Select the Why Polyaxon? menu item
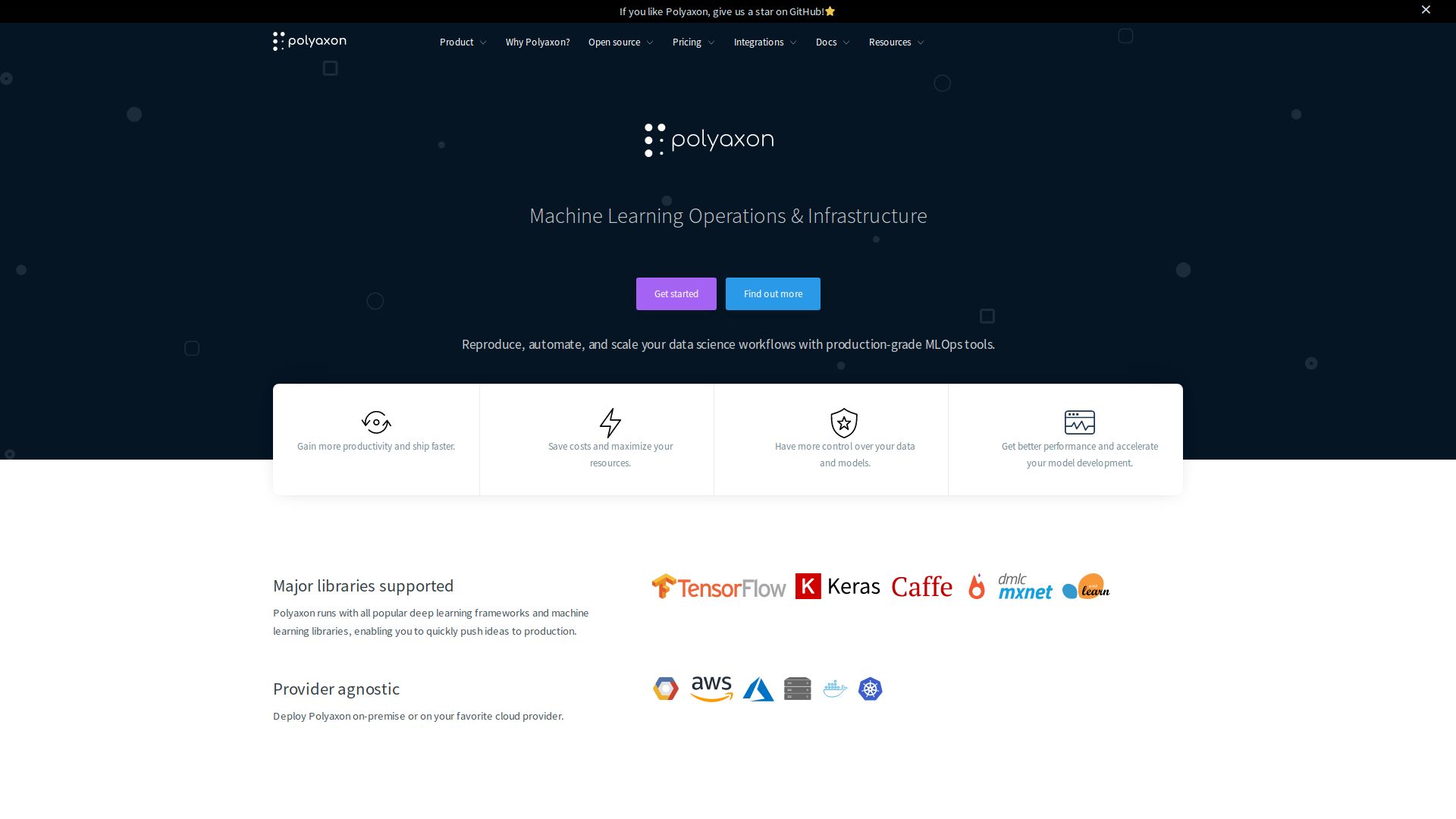The height and width of the screenshot is (819, 1456). [x=538, y=42]
